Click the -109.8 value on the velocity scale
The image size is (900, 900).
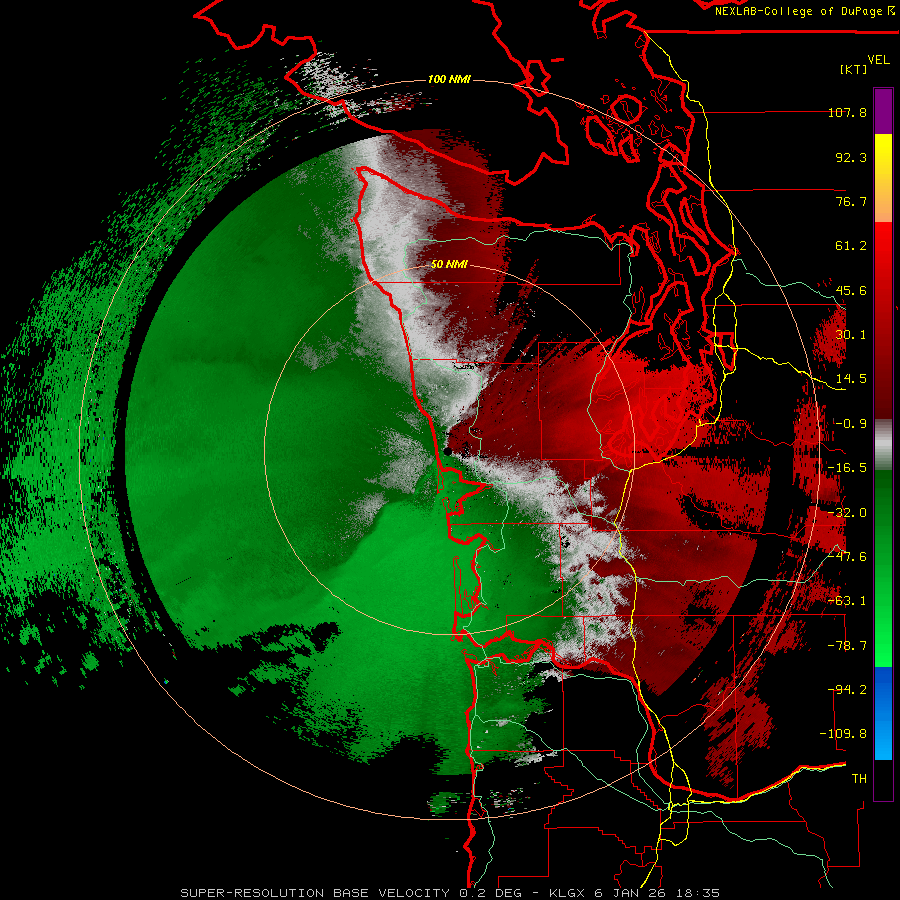(x=843, y=734)
